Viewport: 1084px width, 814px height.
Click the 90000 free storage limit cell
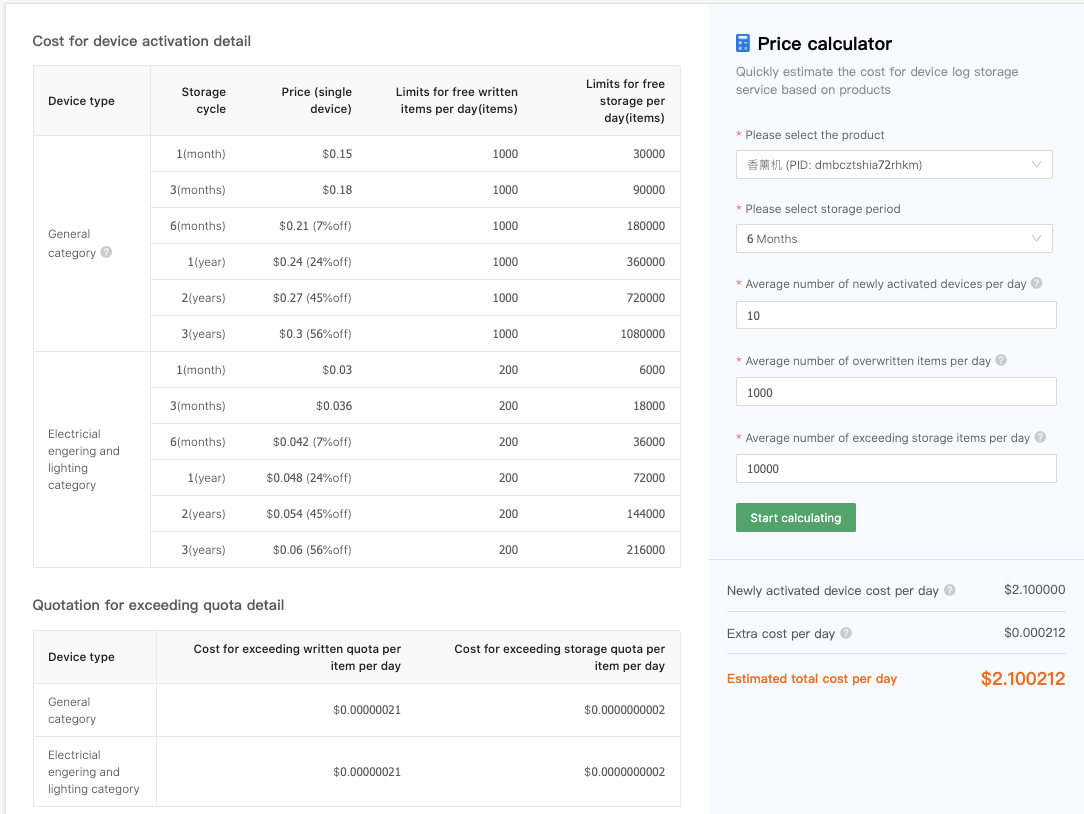click(649, 189)
